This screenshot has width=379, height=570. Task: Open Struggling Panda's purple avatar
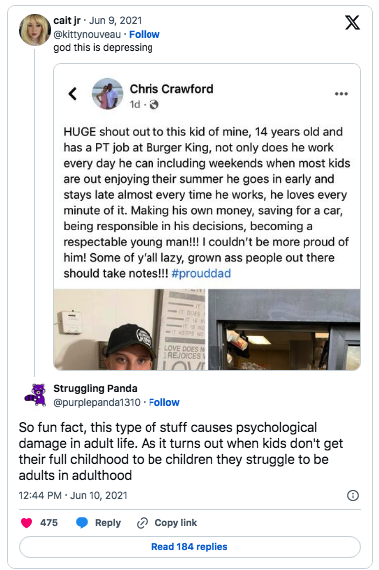tap(35, 395)
